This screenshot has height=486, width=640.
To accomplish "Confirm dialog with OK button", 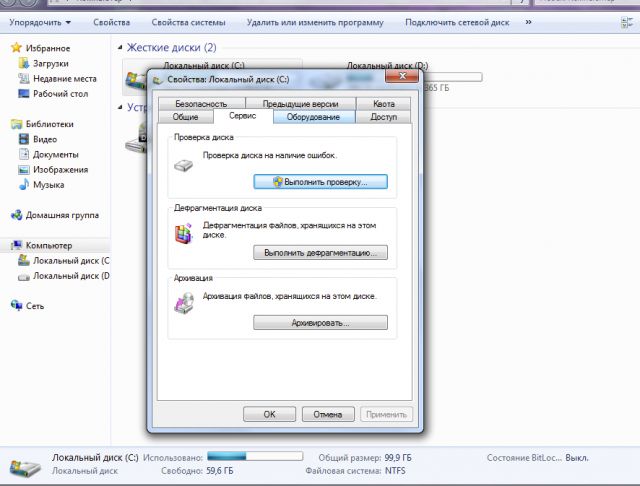I will point(269,414).
